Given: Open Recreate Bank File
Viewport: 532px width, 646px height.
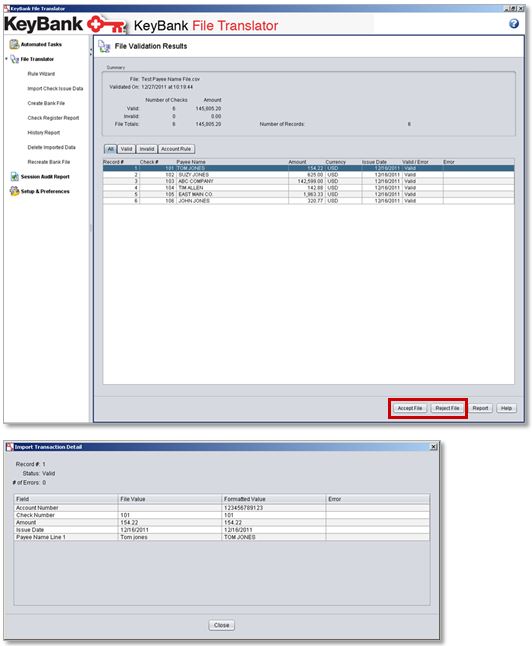Looking at the screenshot, I should pyautogui.click(x=49, y=162).
